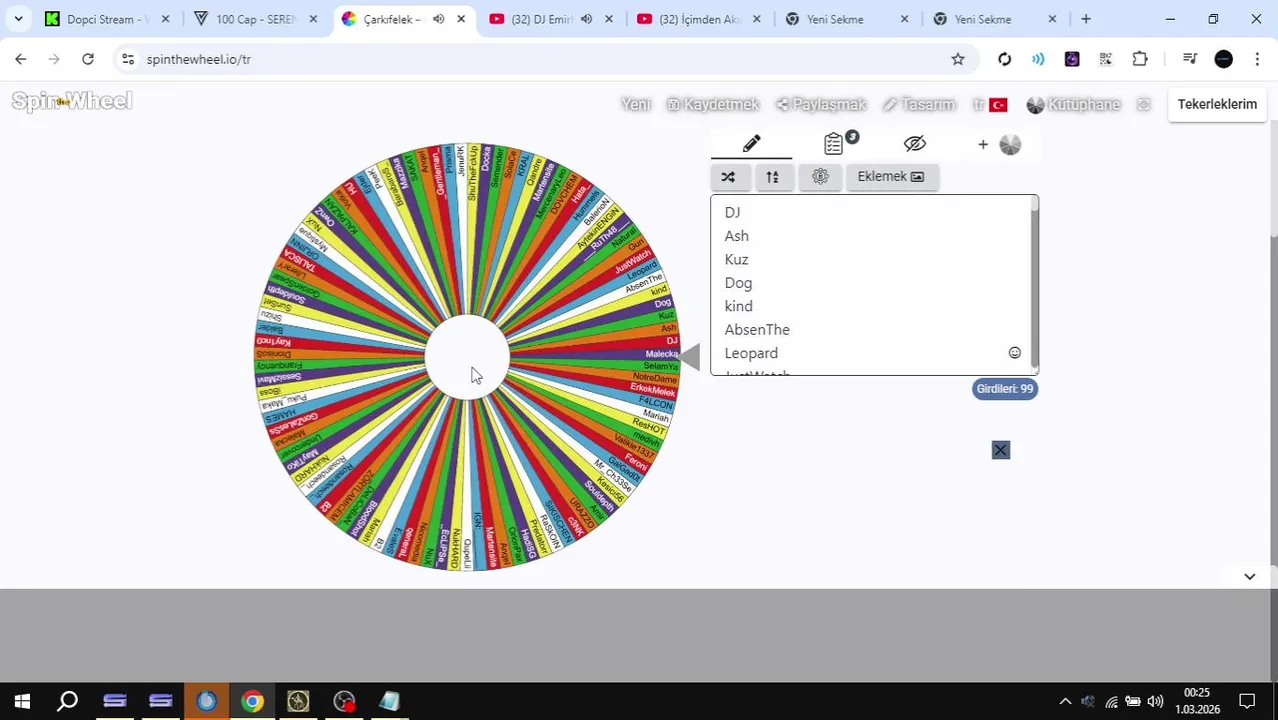Open the Yeni menu item
This screenshot has width=1278, height=720.
coord(636,104)
